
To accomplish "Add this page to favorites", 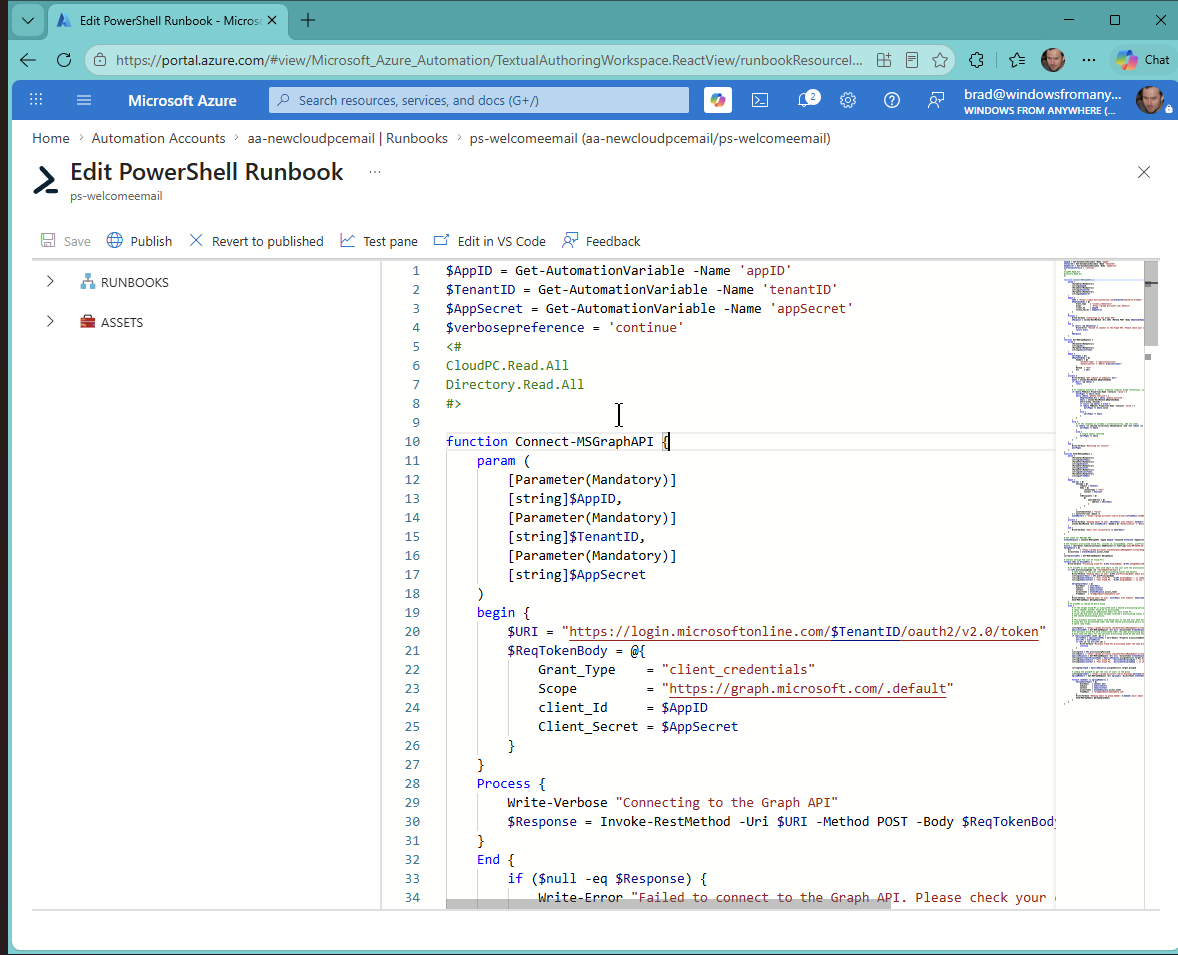I will point(940,60).
